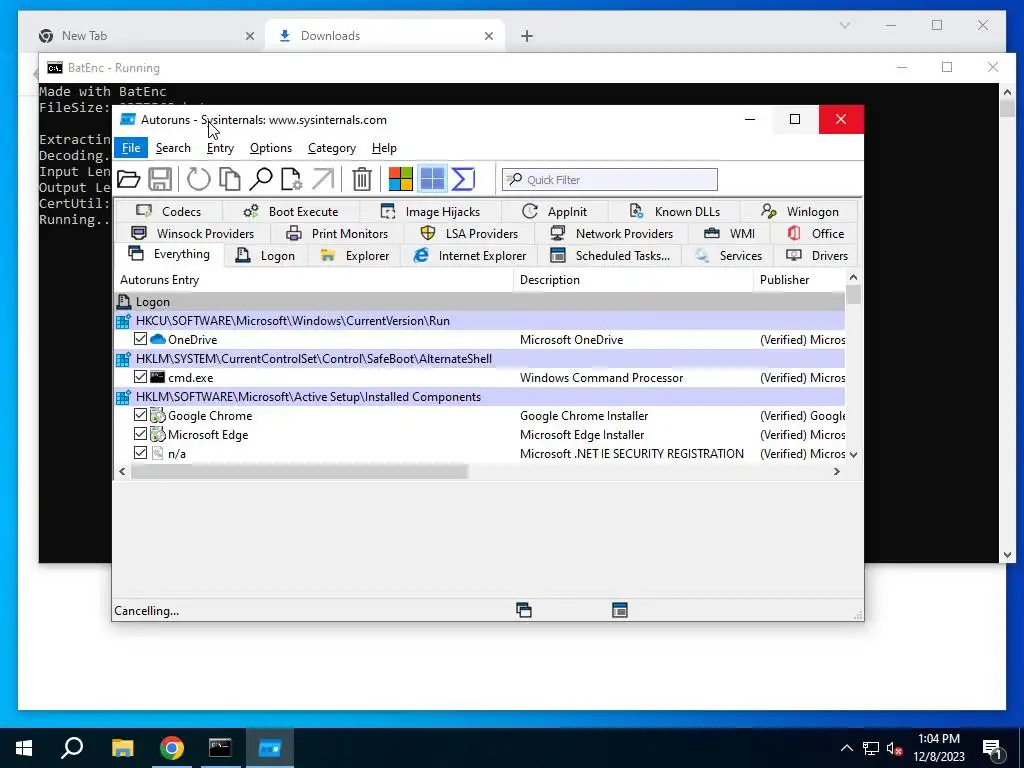Switch to the Winsock Providers tab
Viewport: 1024px width, 768px height.
[193, 233]
